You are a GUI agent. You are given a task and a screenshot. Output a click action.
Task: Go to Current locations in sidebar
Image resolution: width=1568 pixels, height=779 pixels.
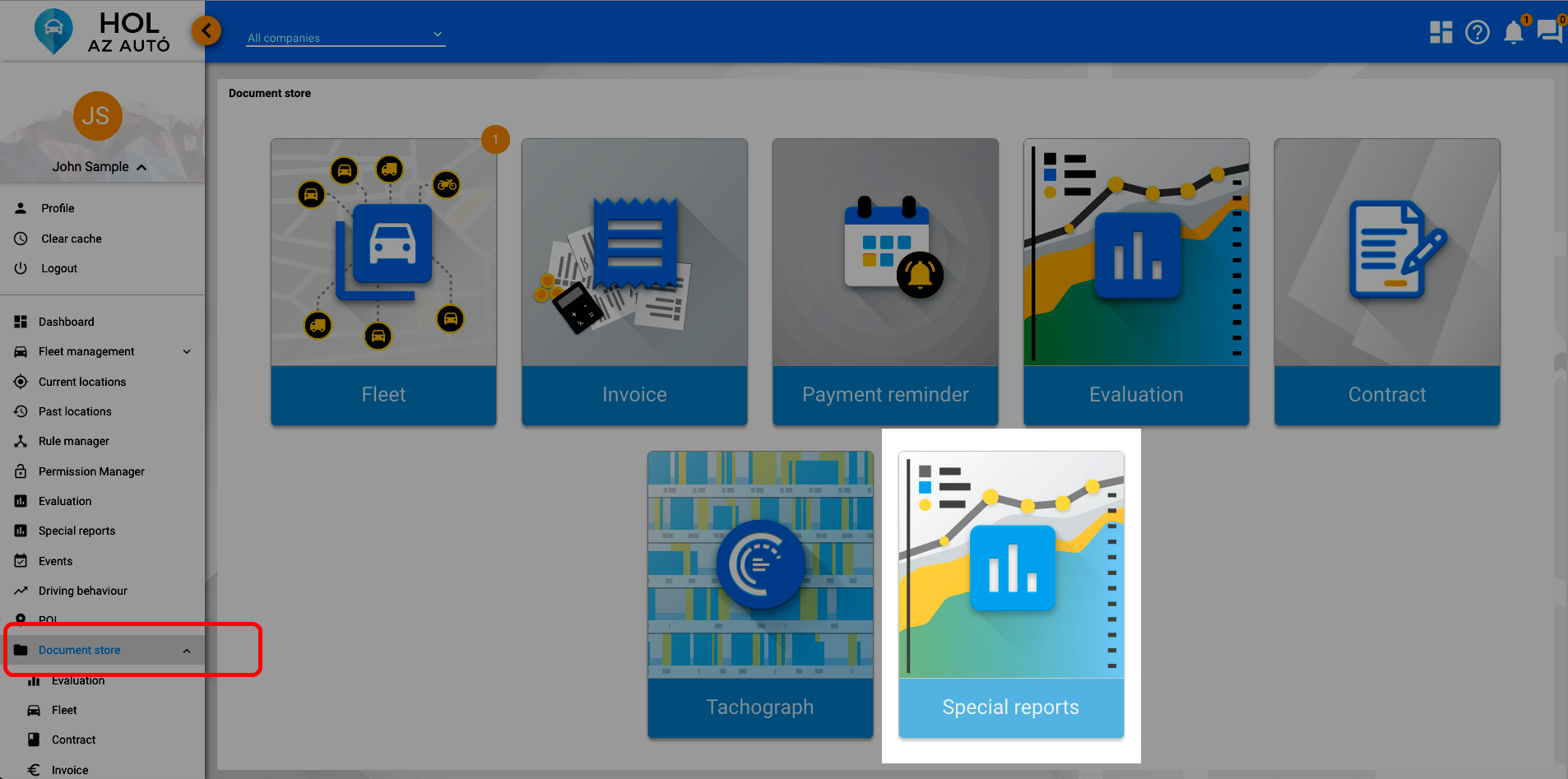(x=81, y=382)
